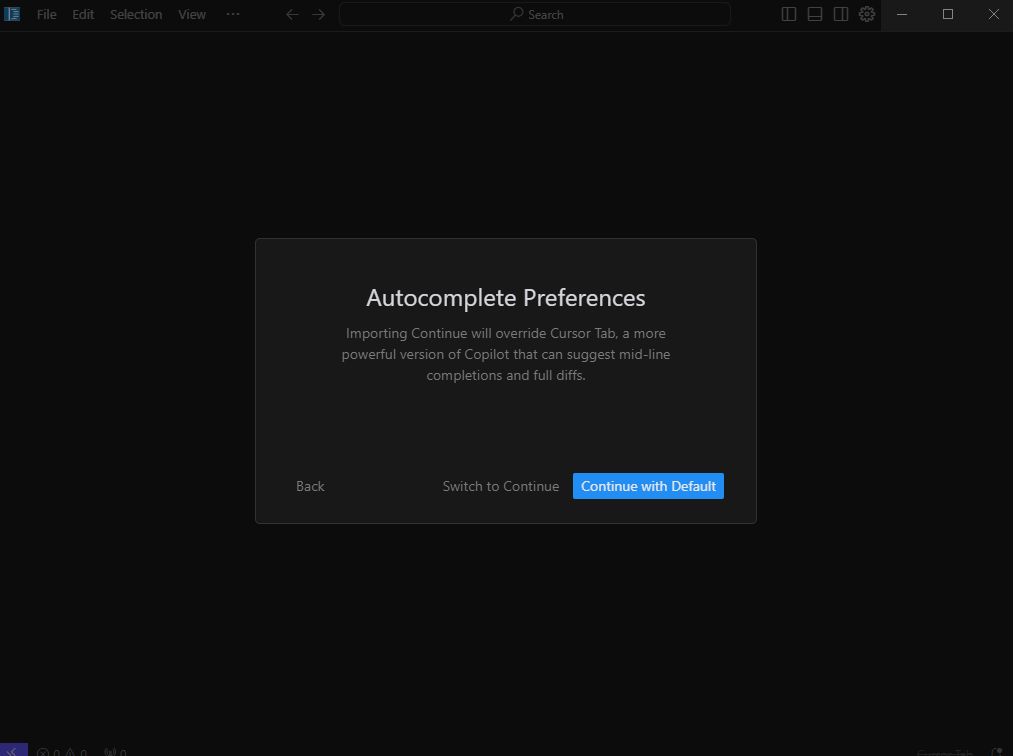
Task: Open the View menu
Action: point(192,14)
